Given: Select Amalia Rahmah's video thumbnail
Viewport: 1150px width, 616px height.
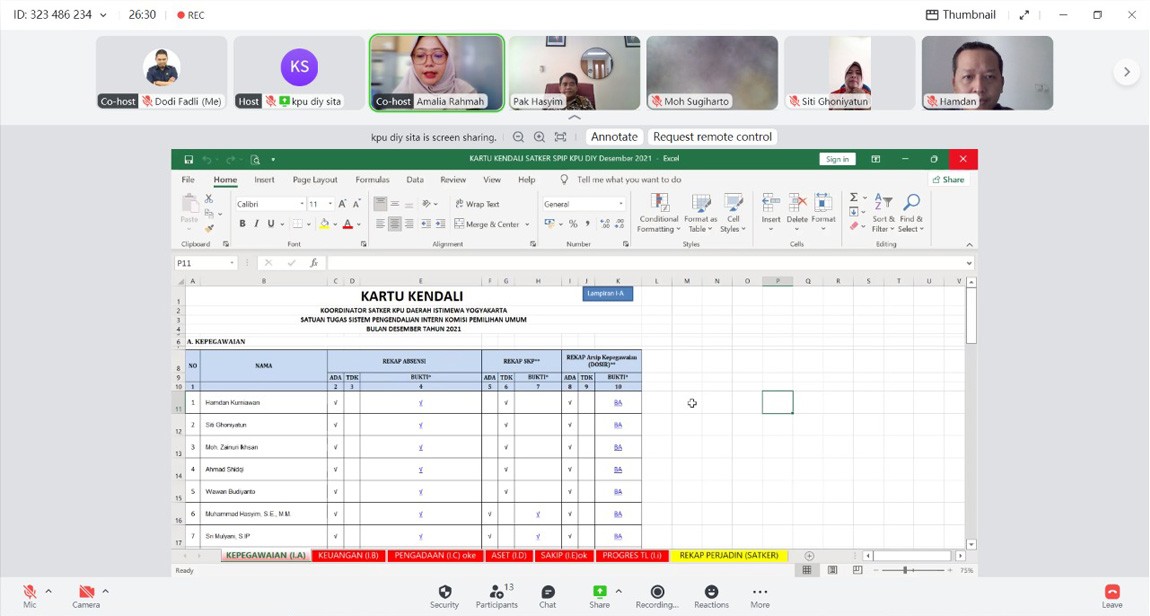Looking at the screenshot, I should pyautogui.click(x=437, y=73).
